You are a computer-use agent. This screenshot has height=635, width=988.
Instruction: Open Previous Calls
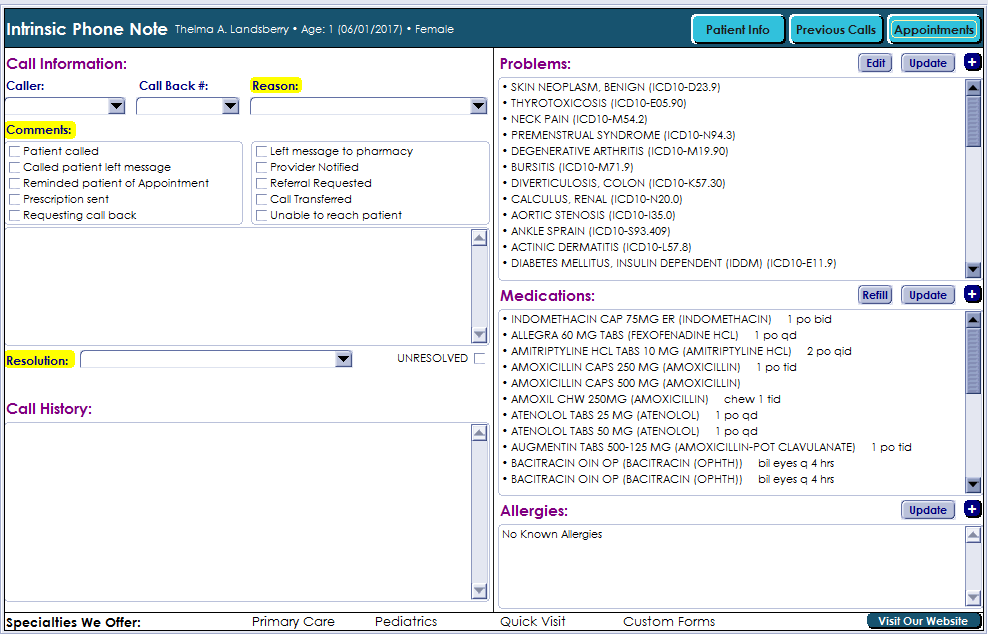(x=836, y=29)
